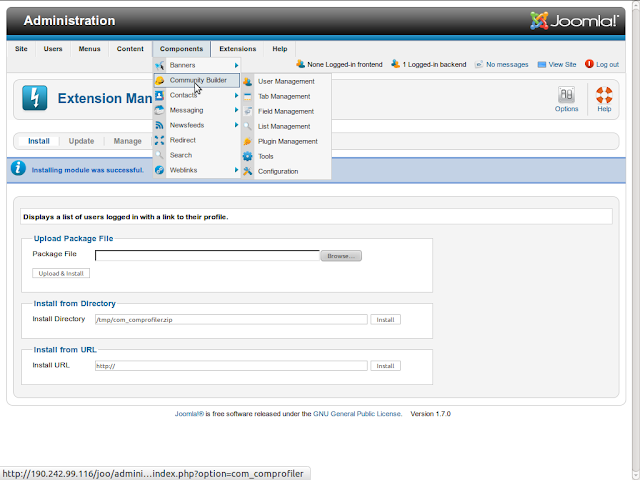Image resolution: width=640 pixels, height=480 pixels.
Task: Open the Options toolbar icon
Action: pyautogui.click(x=566, y=95)
